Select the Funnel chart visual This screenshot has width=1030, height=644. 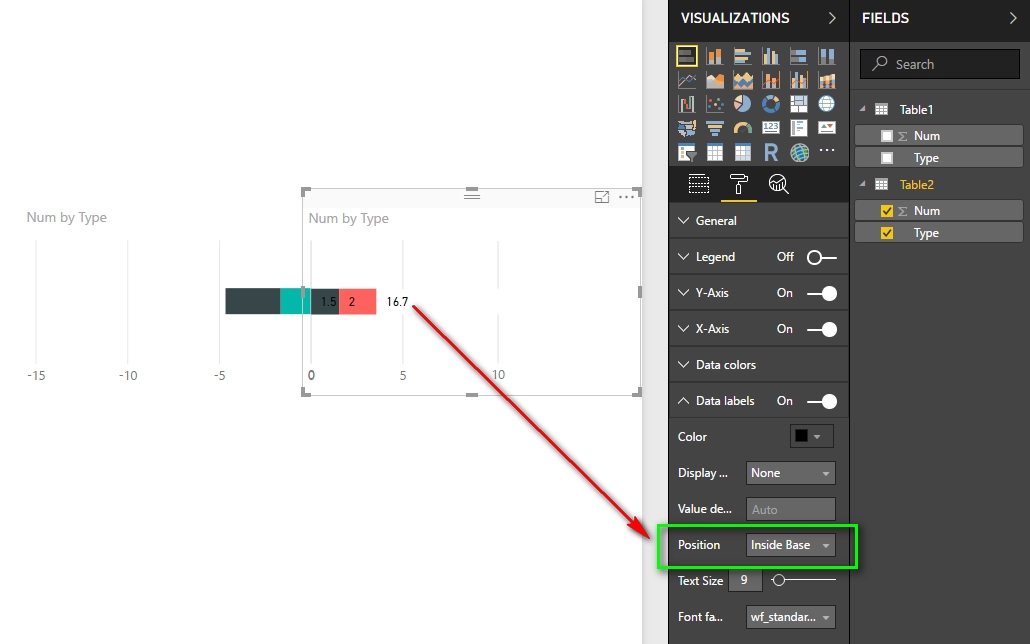tap(715, 128)
